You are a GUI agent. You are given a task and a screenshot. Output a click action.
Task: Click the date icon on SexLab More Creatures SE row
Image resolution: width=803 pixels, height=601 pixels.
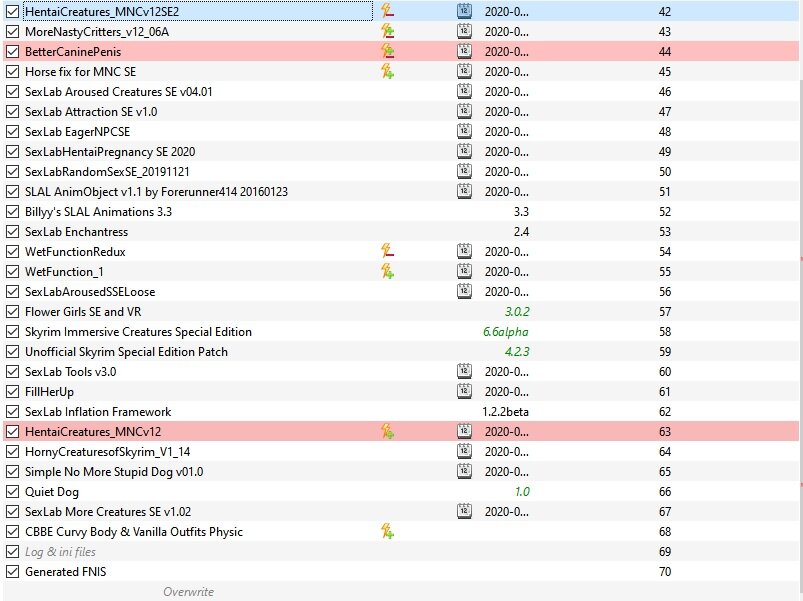[x=464, y=510]
